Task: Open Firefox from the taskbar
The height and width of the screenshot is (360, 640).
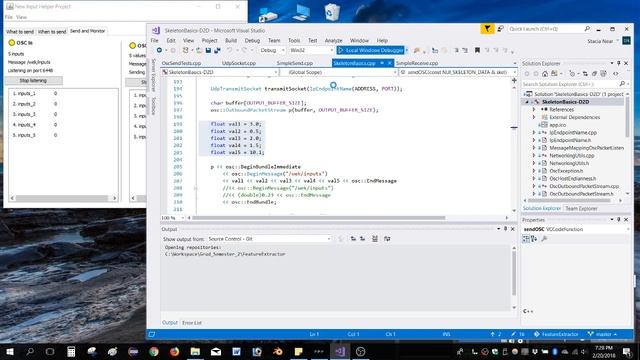Action: [174, 351]
